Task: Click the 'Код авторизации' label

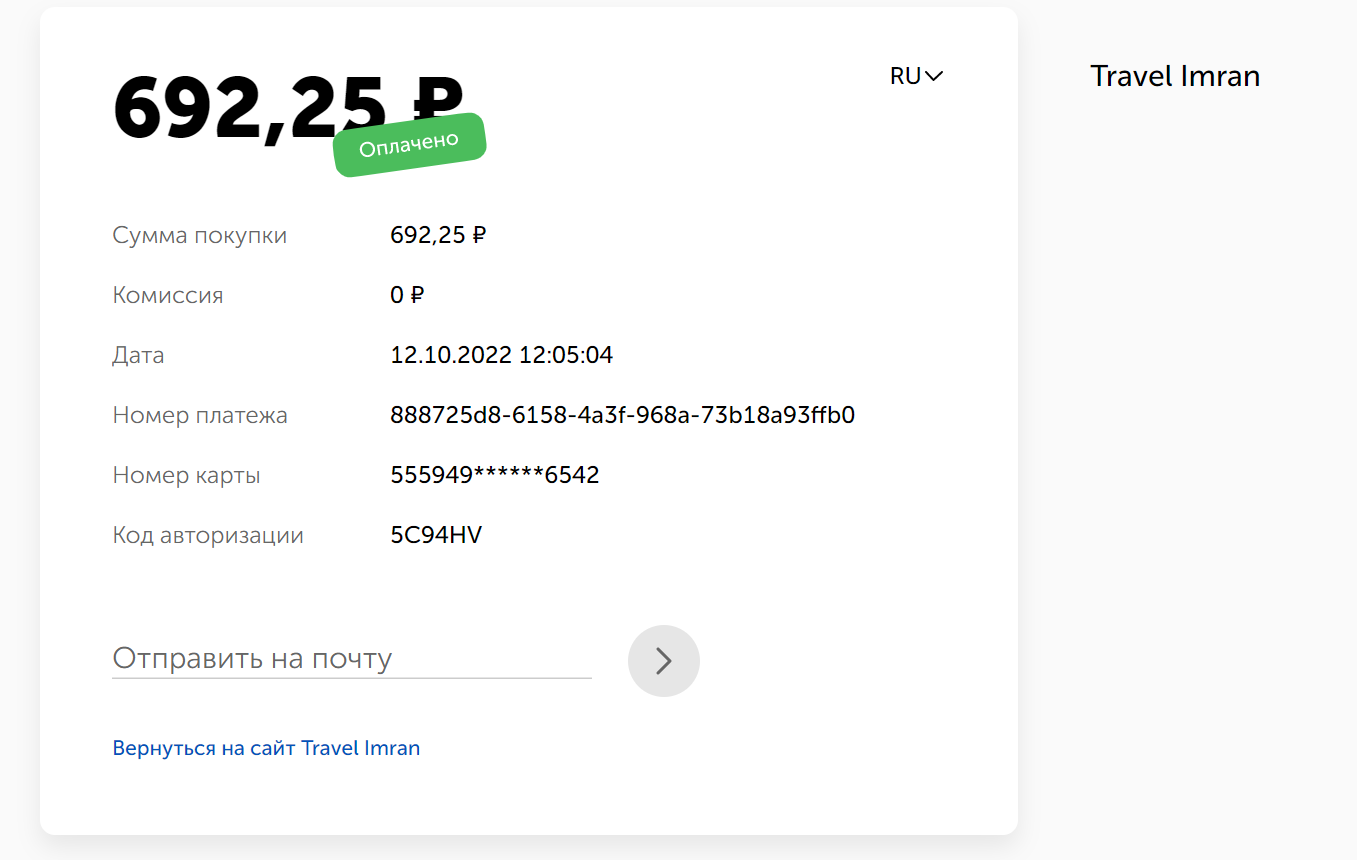Action: point(208,535)
